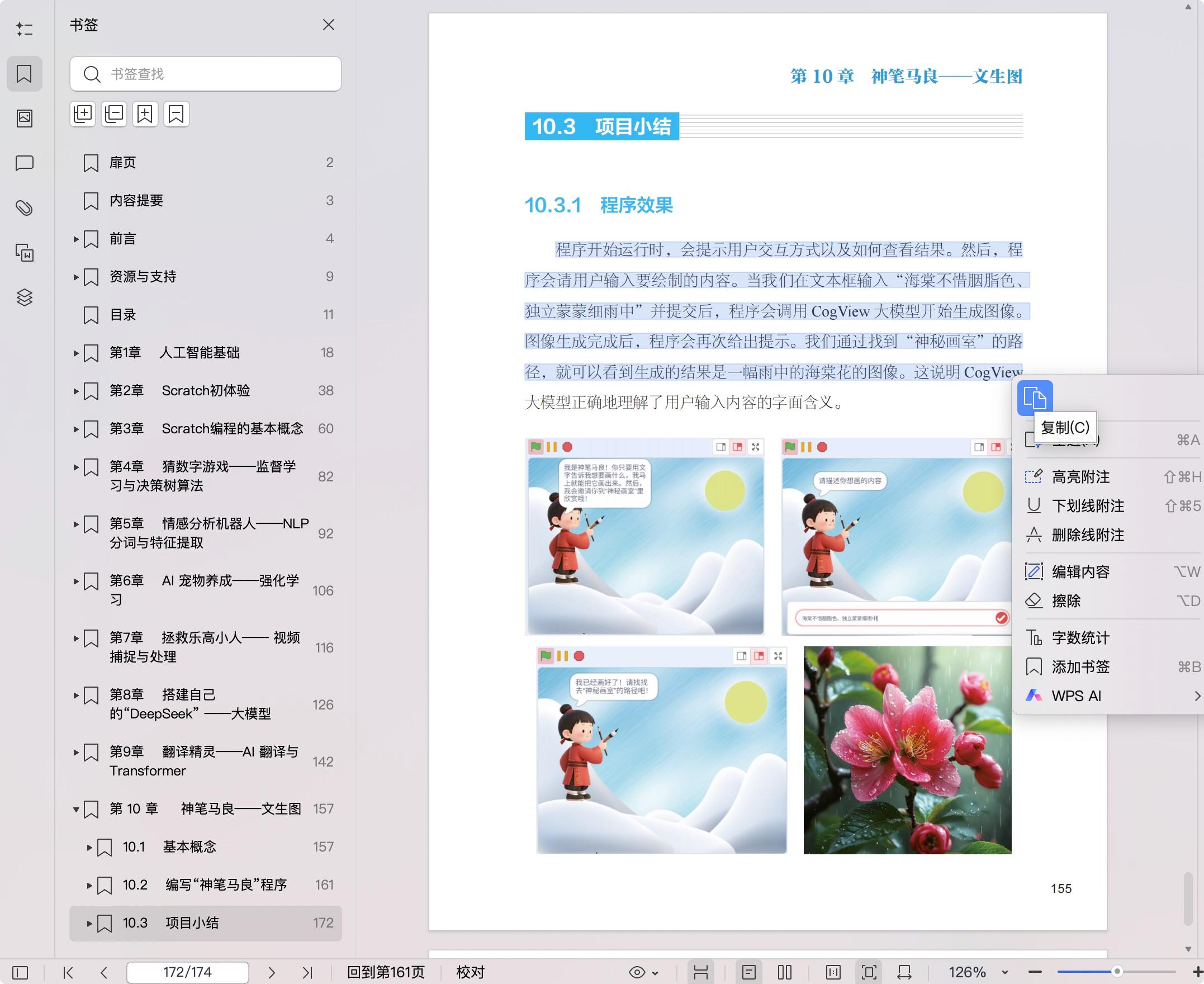This screenshot has width=1204, height=984.
Task: Click the fit width icon
Action: click(x=904, y=973)
